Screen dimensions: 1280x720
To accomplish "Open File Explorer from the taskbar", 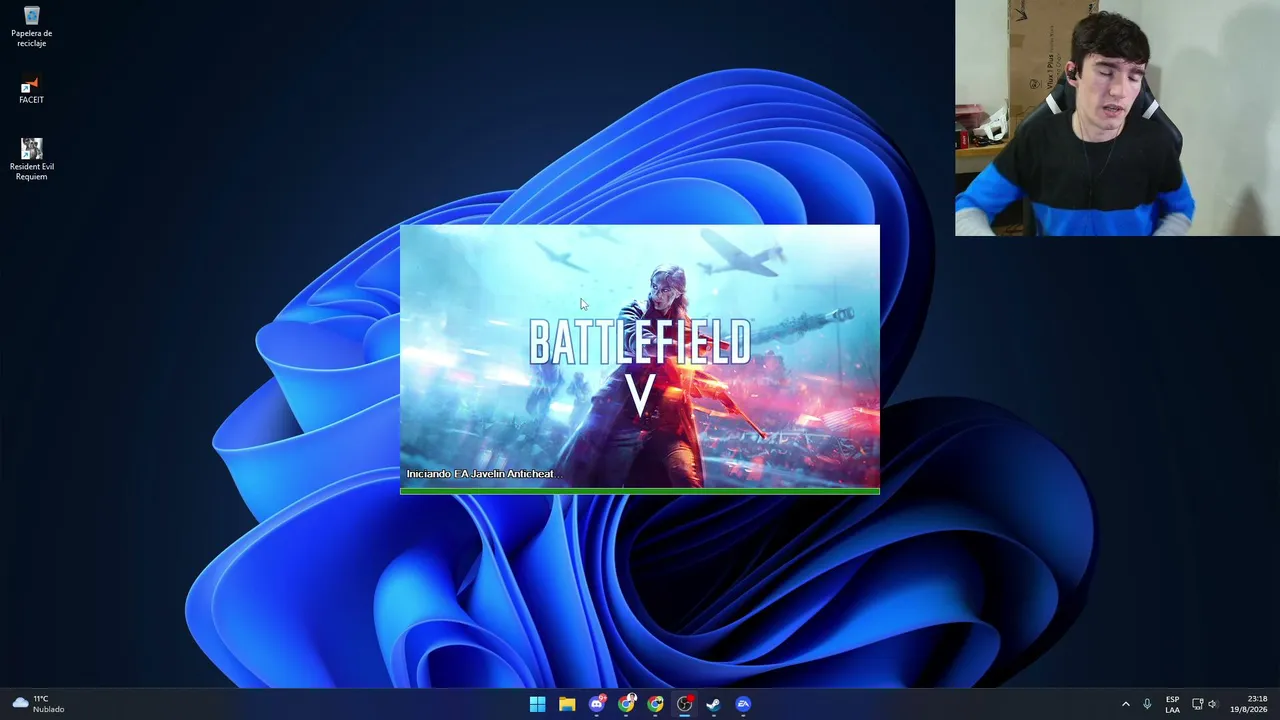I will click(x=567, y=704).
